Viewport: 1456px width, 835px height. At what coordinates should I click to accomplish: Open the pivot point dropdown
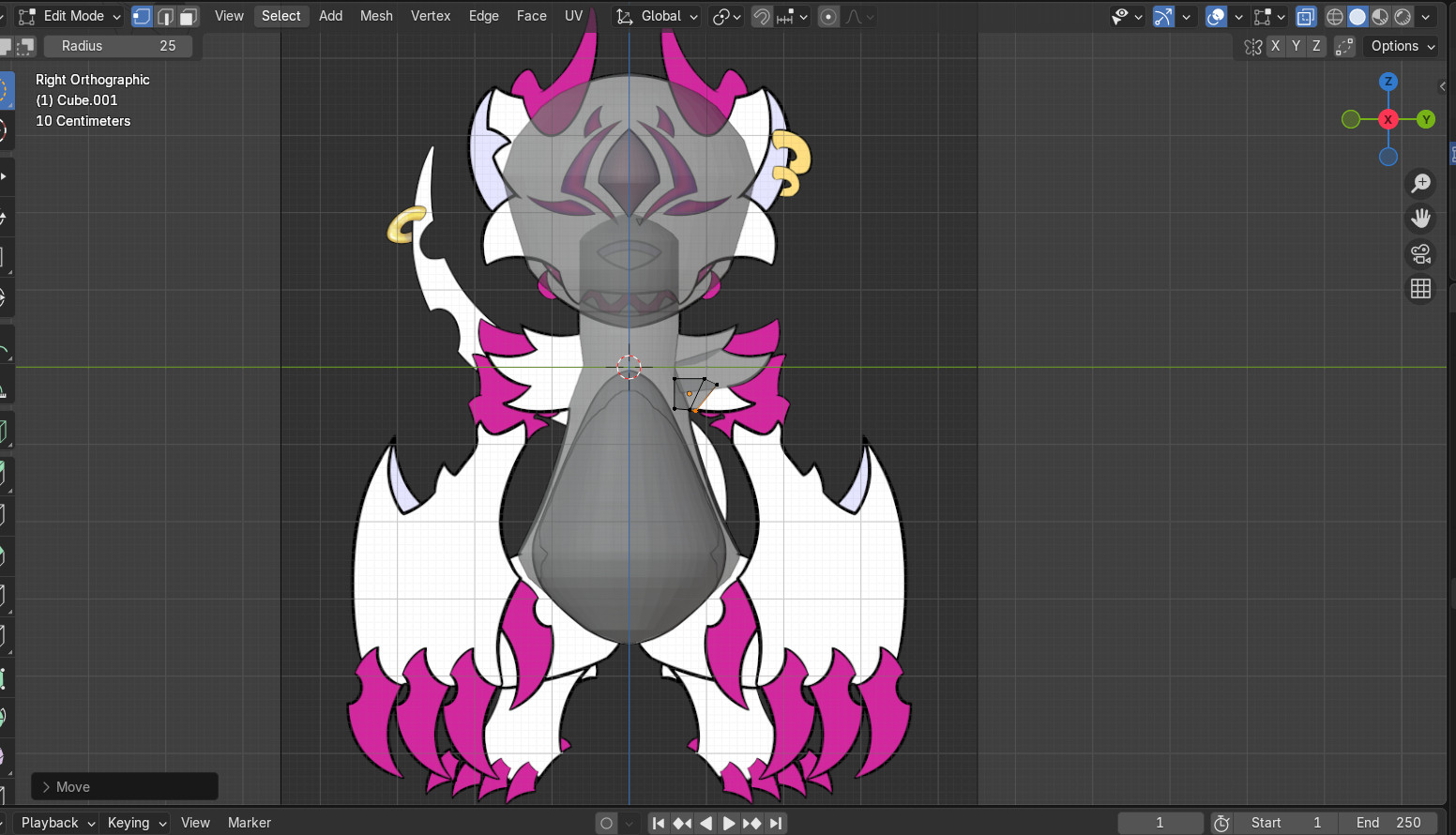point(727,16)
